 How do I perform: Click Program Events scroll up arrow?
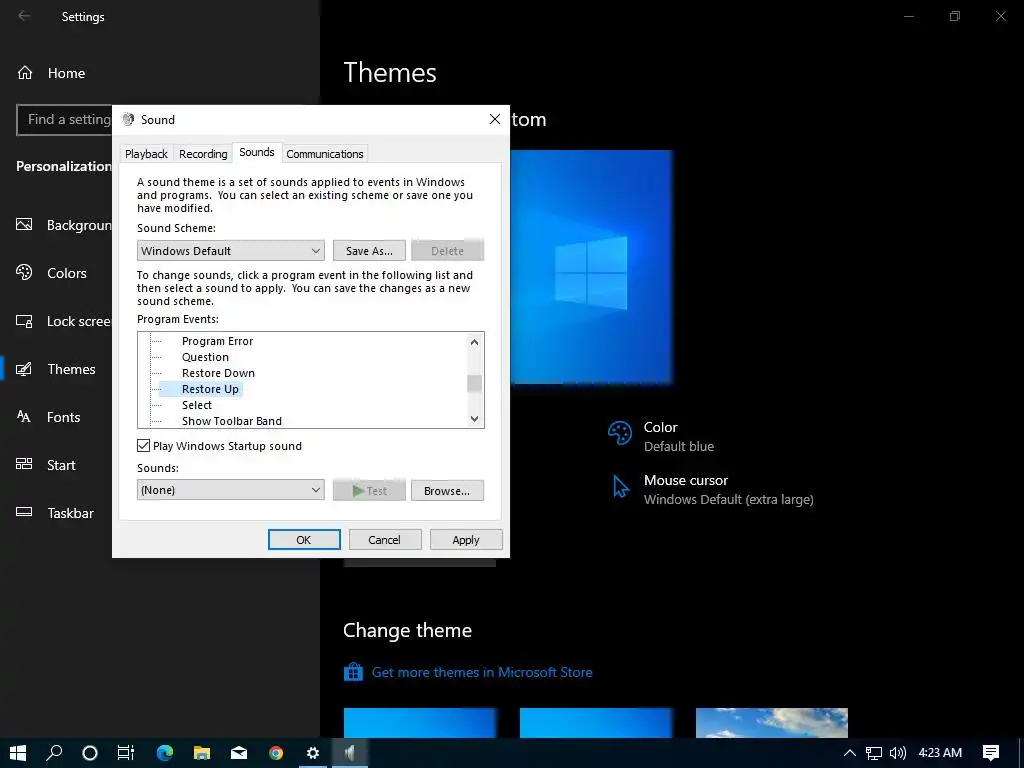474,342
